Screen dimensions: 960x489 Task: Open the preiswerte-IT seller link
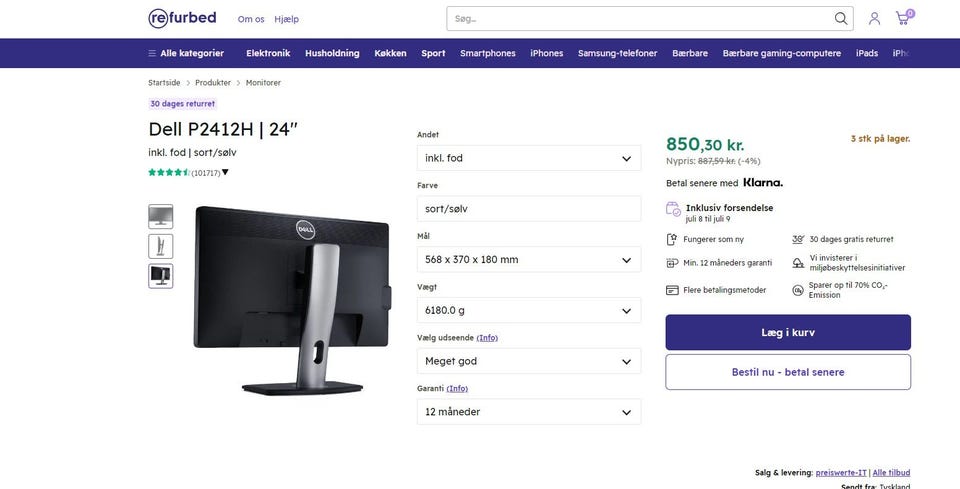coord(841,472)
